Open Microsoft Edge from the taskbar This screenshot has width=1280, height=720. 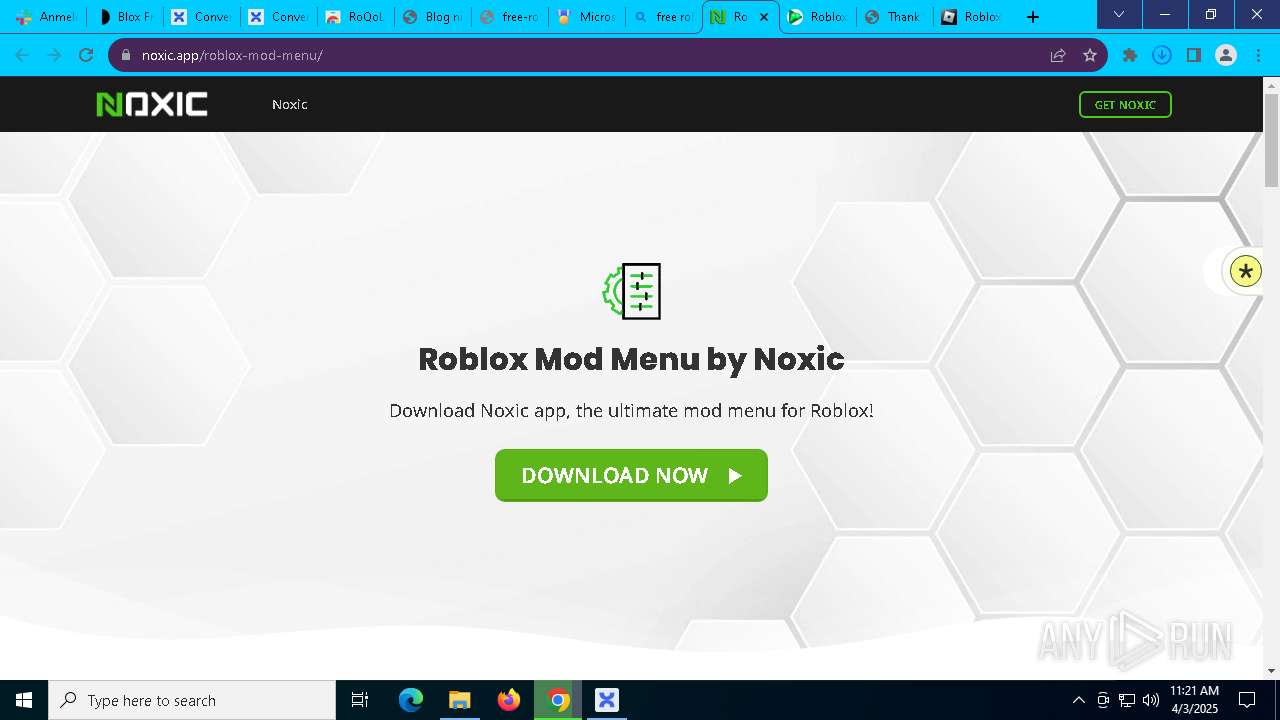(411, 700)
